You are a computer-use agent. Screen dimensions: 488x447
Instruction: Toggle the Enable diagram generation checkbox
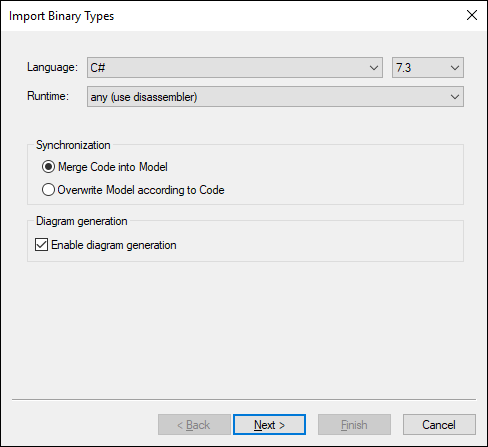click(41, 245)
